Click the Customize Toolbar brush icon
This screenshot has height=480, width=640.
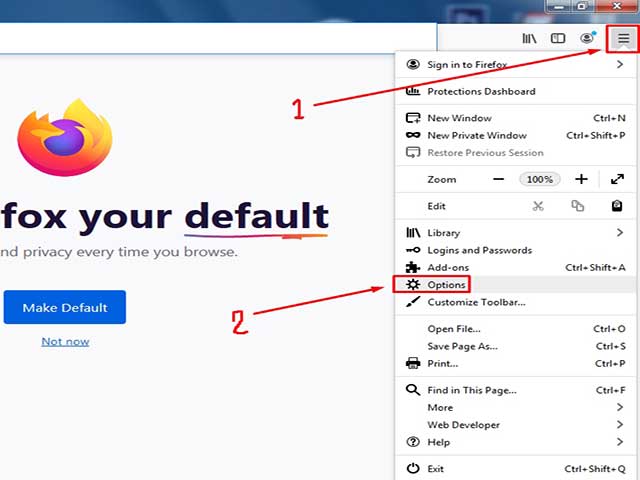pyautogui.click(x=413, y=302)
